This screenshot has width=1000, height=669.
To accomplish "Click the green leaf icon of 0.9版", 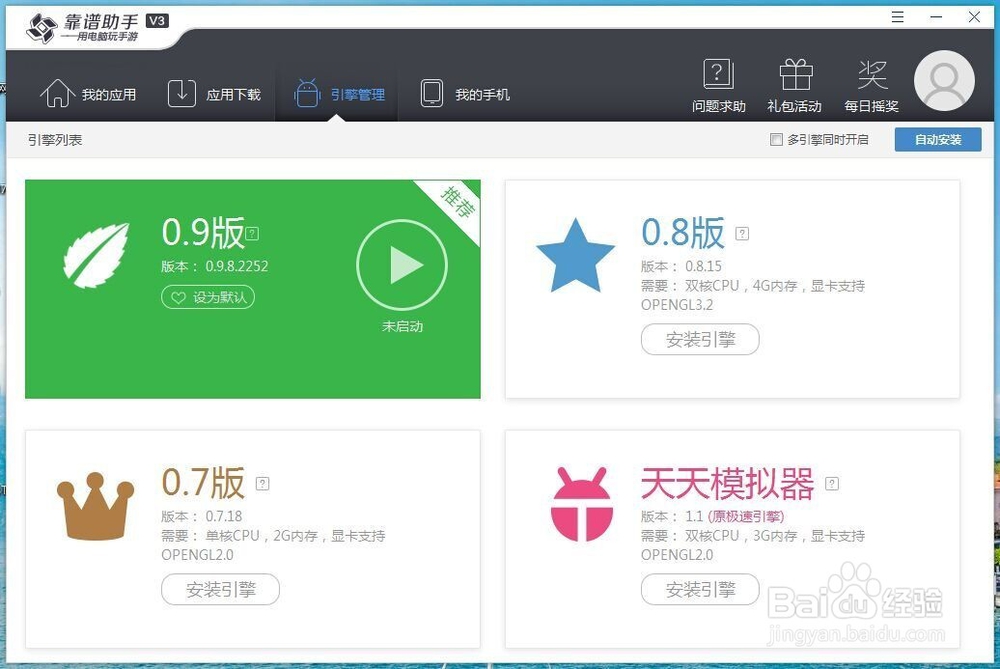I will [96, 256].
